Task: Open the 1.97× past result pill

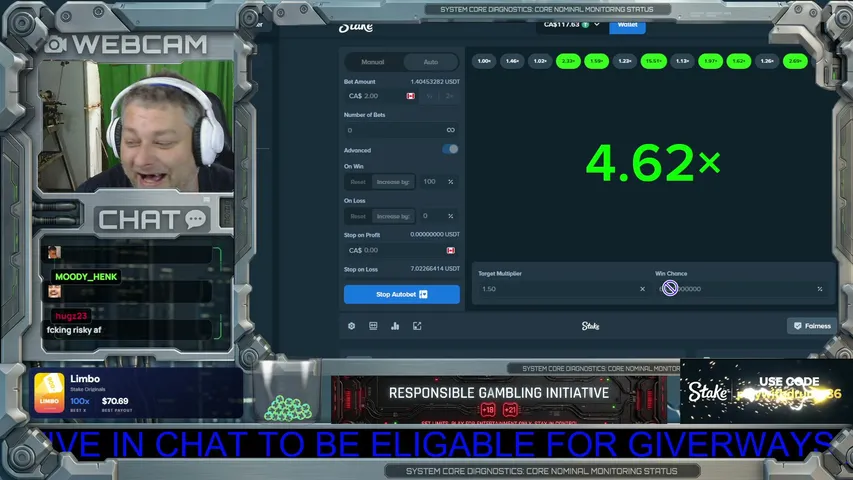Action: coord(710,61)
